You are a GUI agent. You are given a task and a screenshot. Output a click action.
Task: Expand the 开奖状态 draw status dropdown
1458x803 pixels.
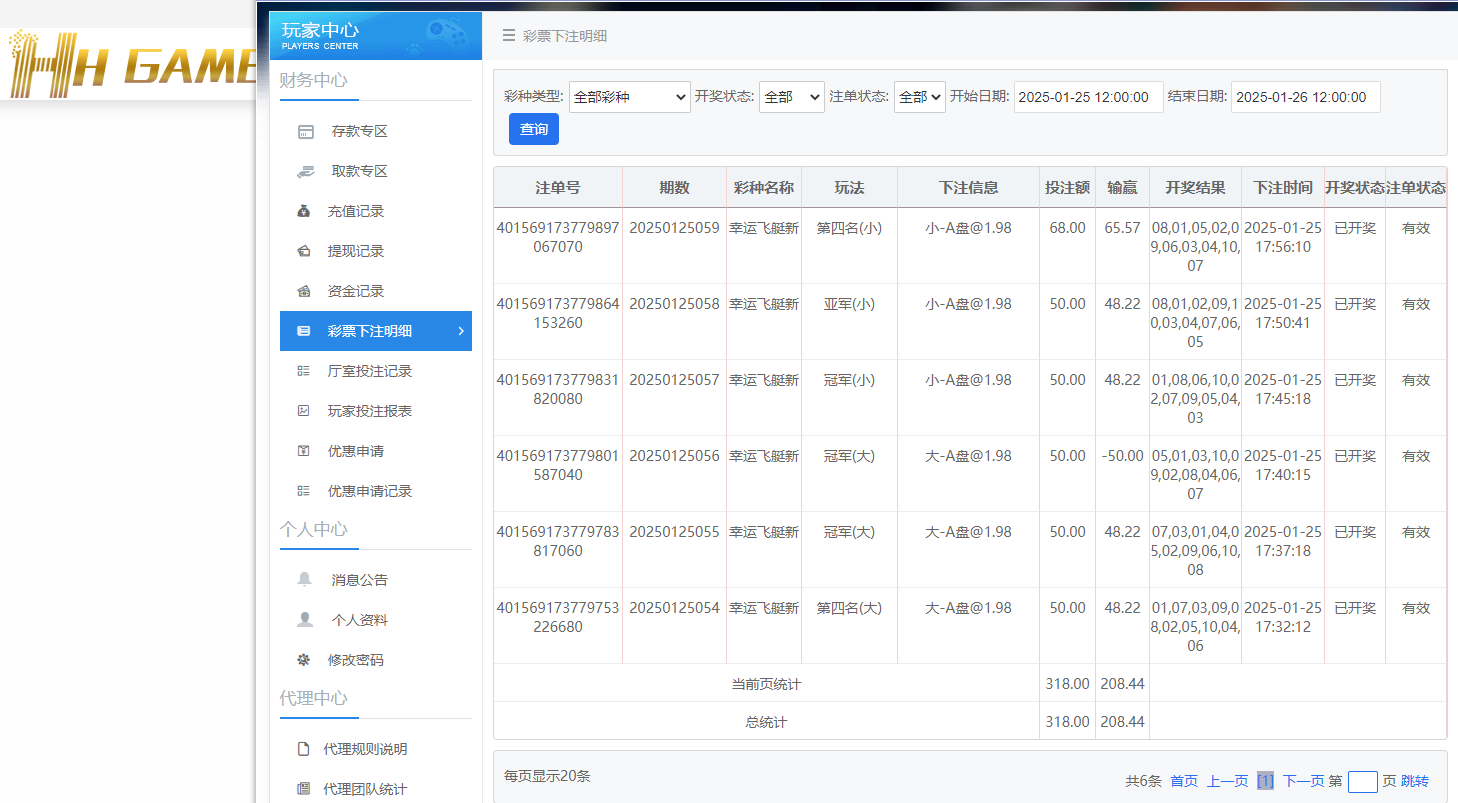[x=791, y=97]
